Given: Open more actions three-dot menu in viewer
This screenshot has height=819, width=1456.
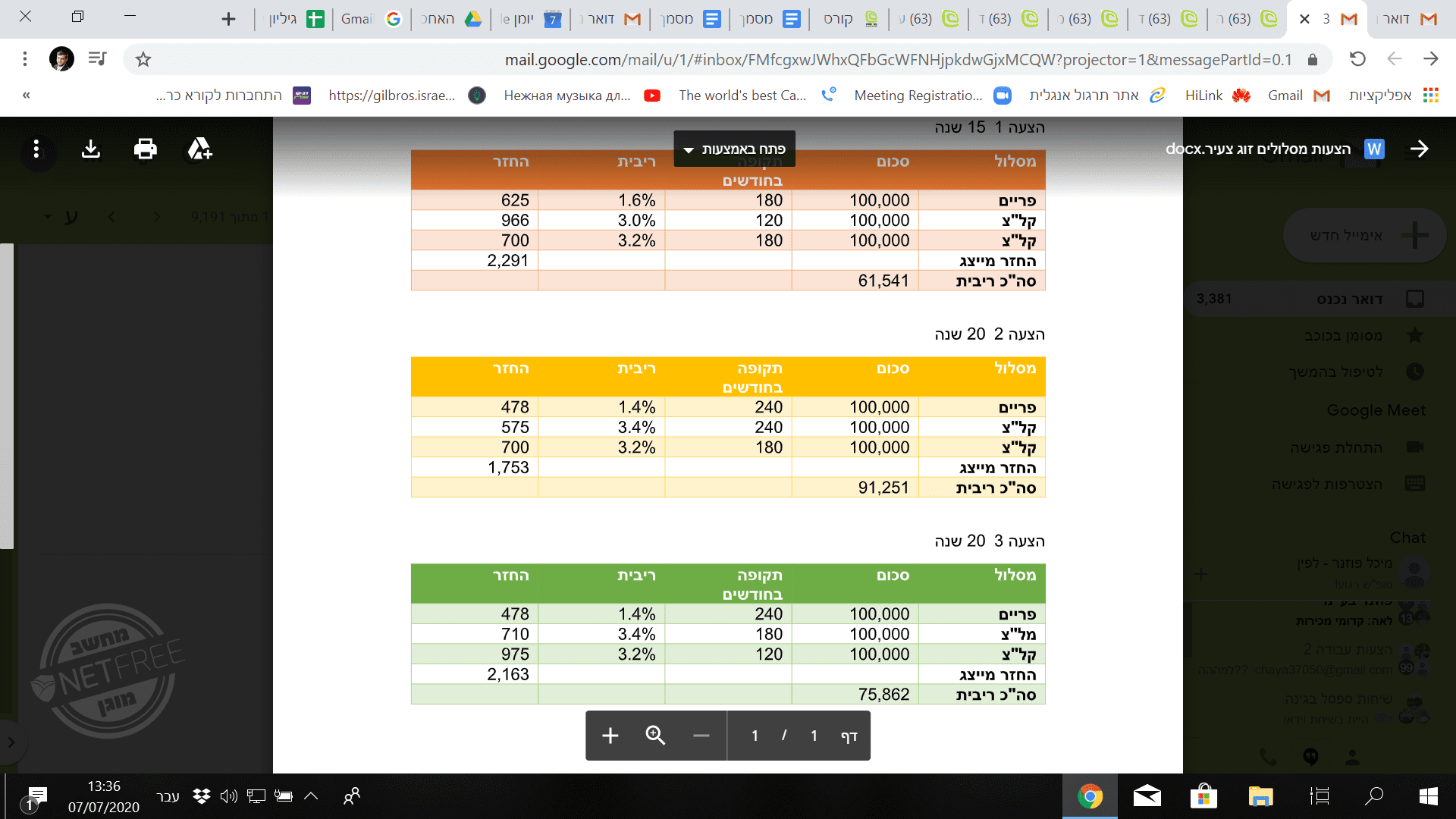Looking at the screenshot, I should [x=36, y=149].
